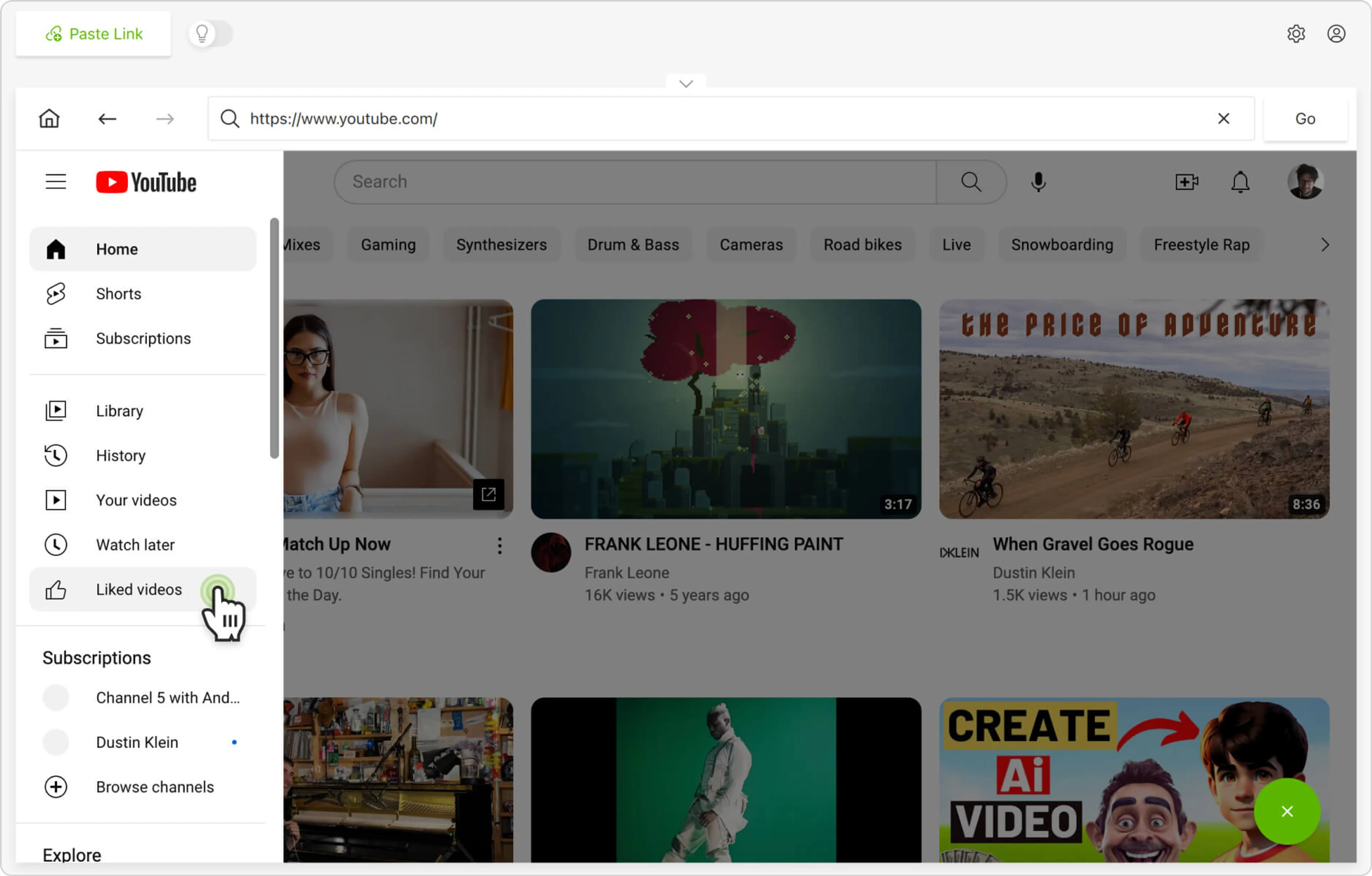Screen dimensions: 1372x876
Task: Select the Synthesizers category chip
Action: pyautogui.click(x=501, y=244)
